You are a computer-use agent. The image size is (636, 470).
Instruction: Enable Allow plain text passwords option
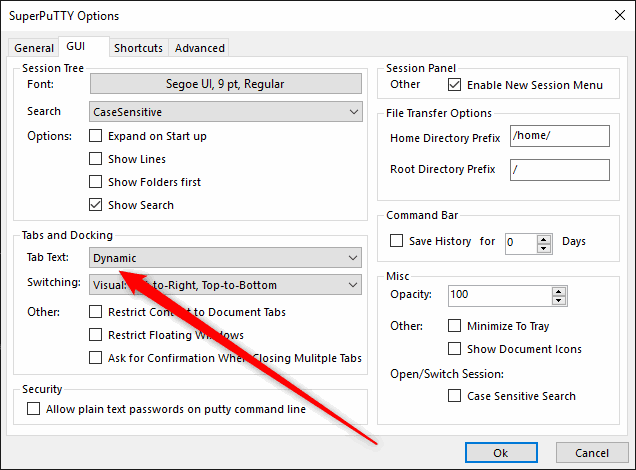coord(34,409)
